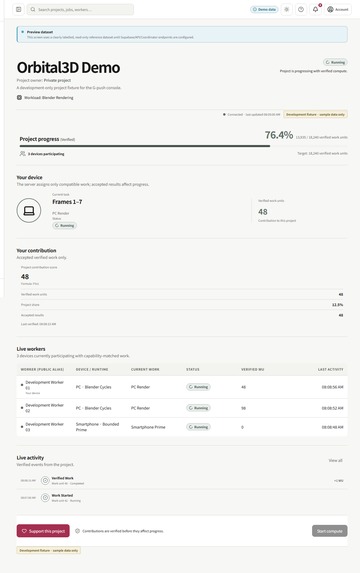The width and height of the screenshot is (360, 573).
Task: Click the Orbital3D Demo project title
Action: click(x=68, y=68)
